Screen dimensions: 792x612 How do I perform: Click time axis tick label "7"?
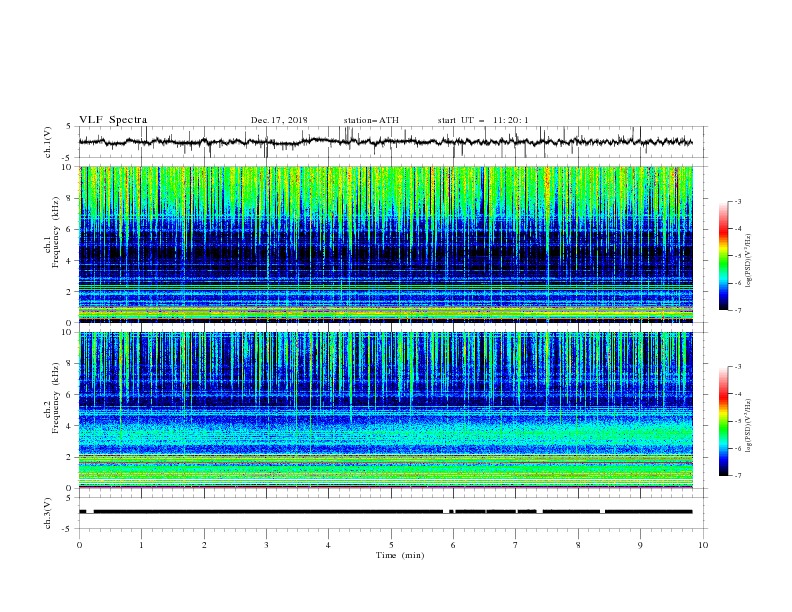click(516, 545)
